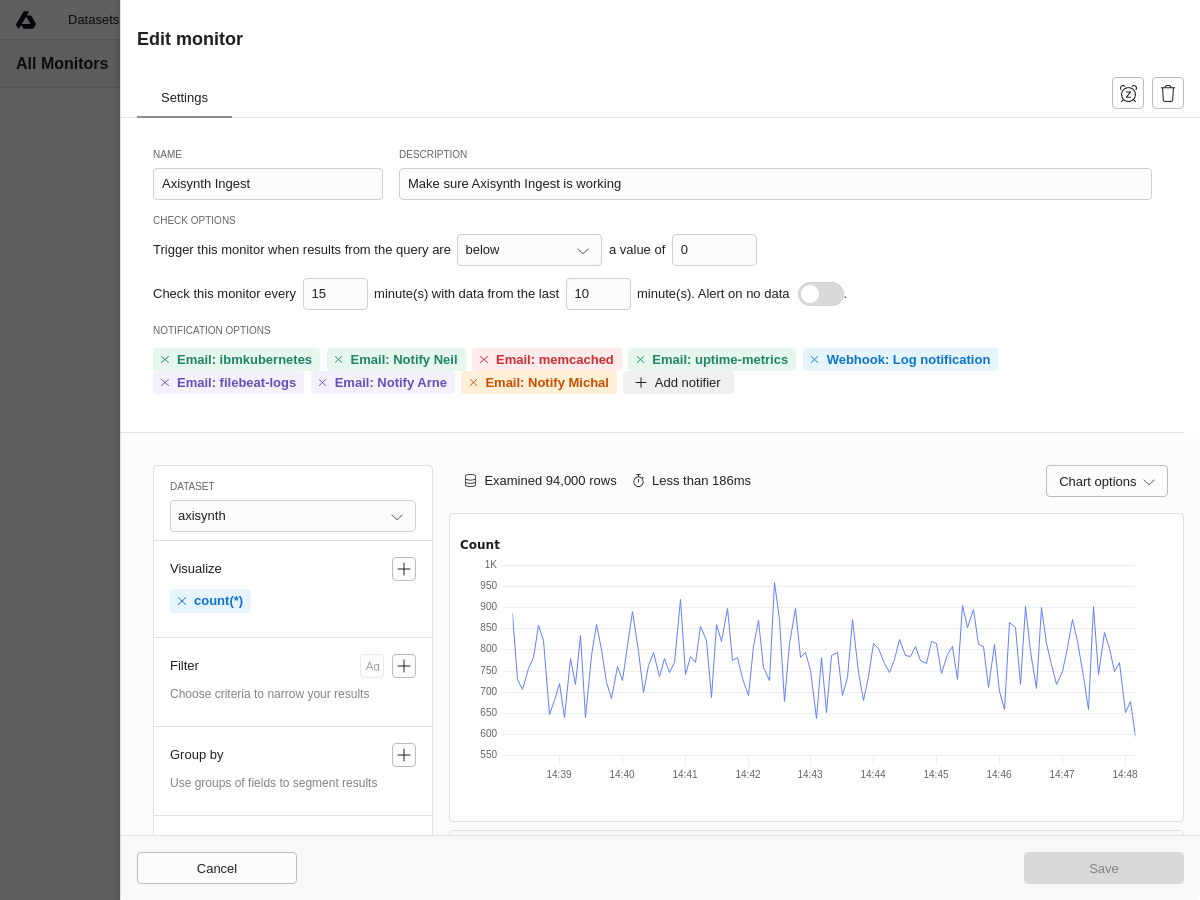The height and width of the screenshot is (900, 1200).
Task: Click the threshold value input field
Action: 714,250
